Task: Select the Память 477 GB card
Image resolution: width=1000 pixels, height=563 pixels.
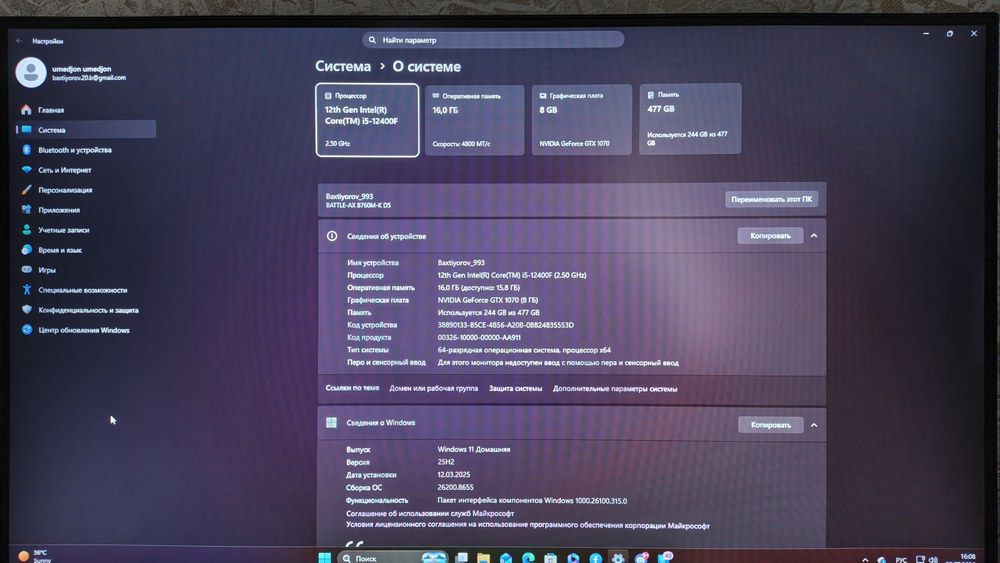Action: pos(690,119)
